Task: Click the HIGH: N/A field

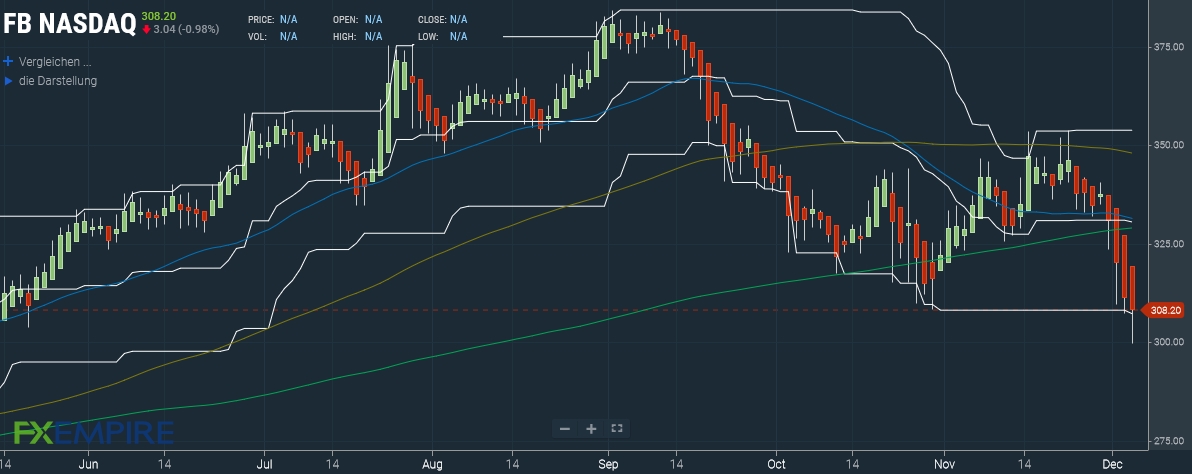Action: tap(357, 36)
